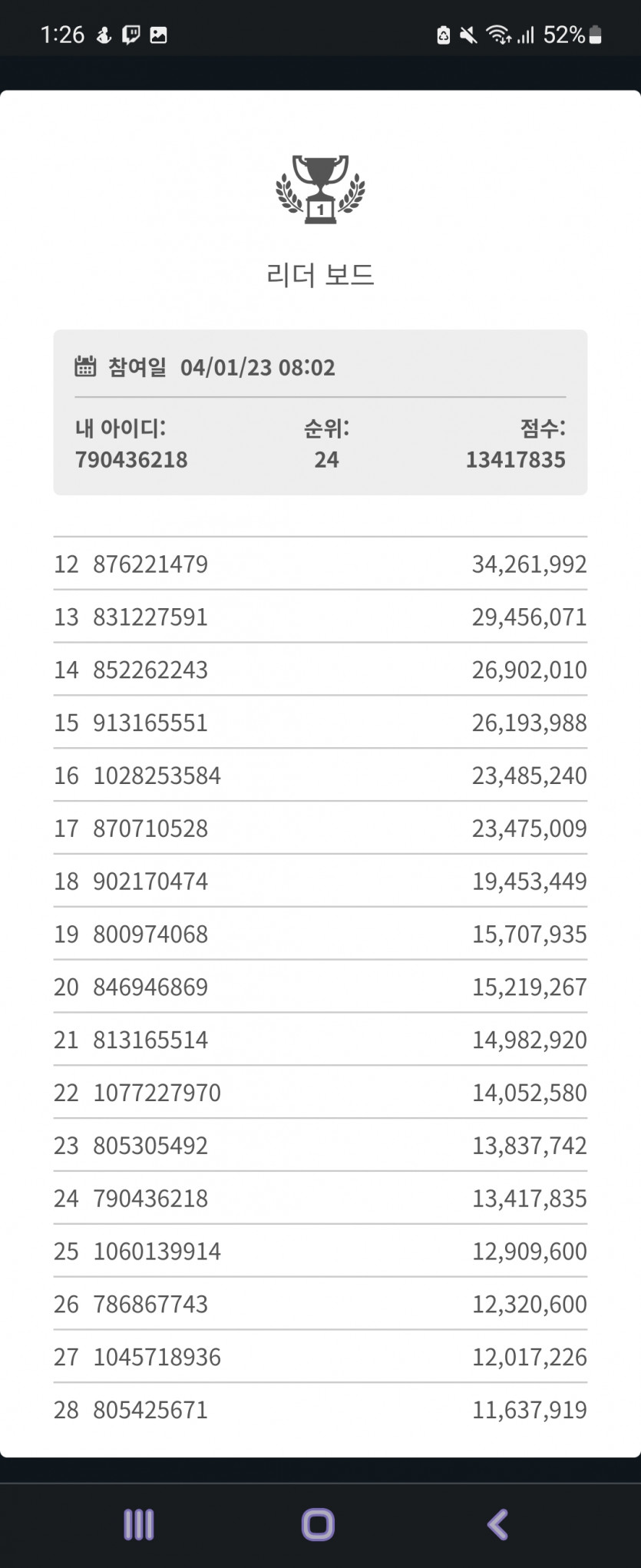Select rank 12 row with ID 876221479
This screenshot has height=1568, width=641.
320,564
